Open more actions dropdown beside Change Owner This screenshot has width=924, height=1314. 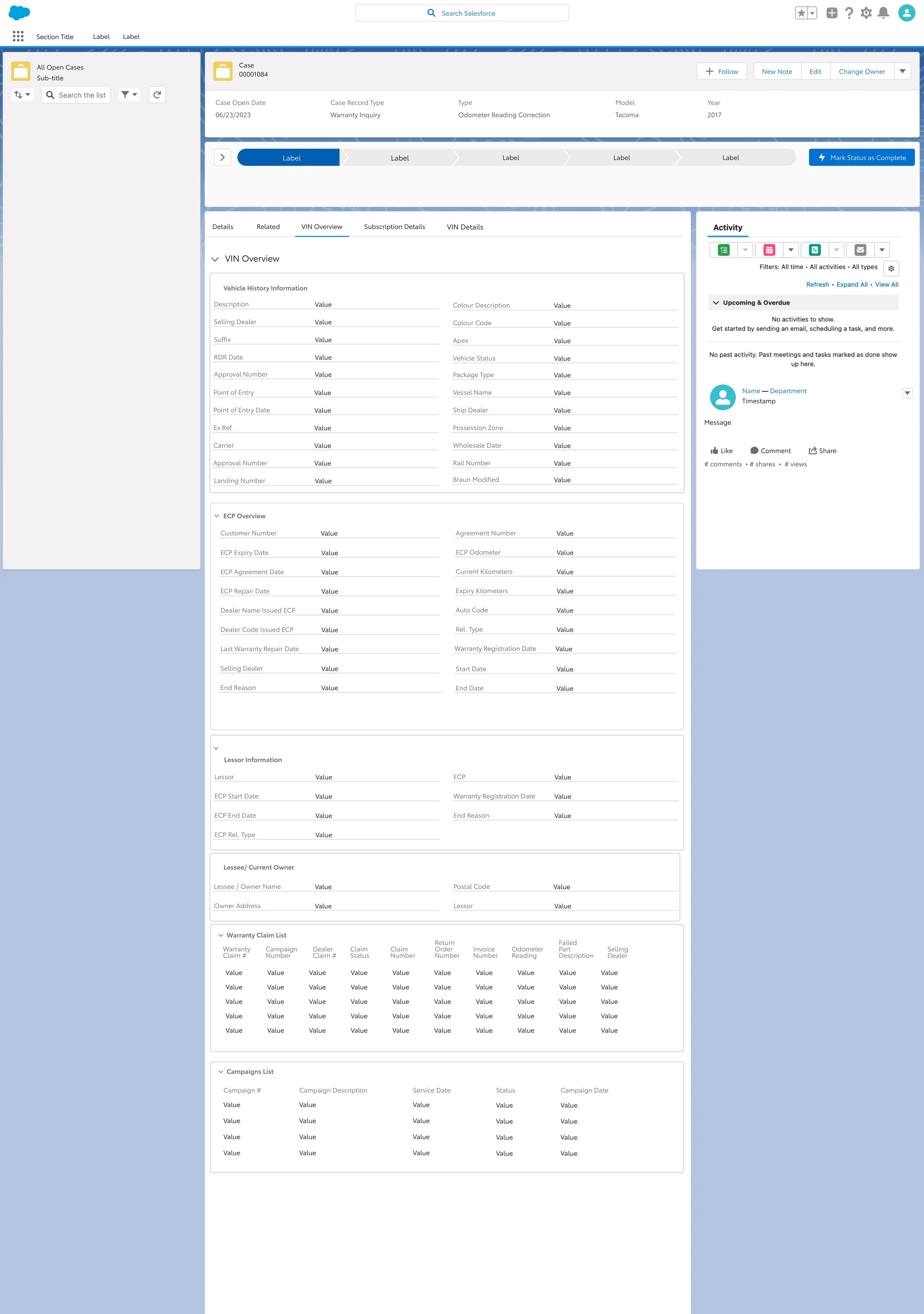click(x=902, y=71)
